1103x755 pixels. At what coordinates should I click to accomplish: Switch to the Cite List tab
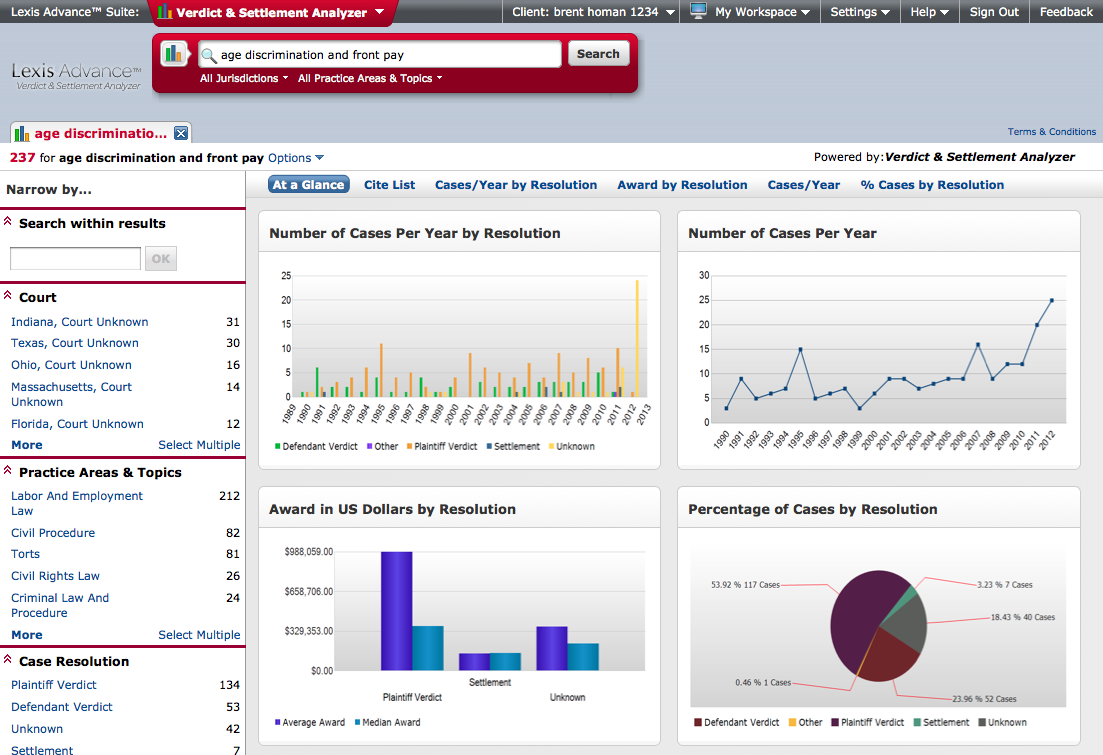click(390, 184)
